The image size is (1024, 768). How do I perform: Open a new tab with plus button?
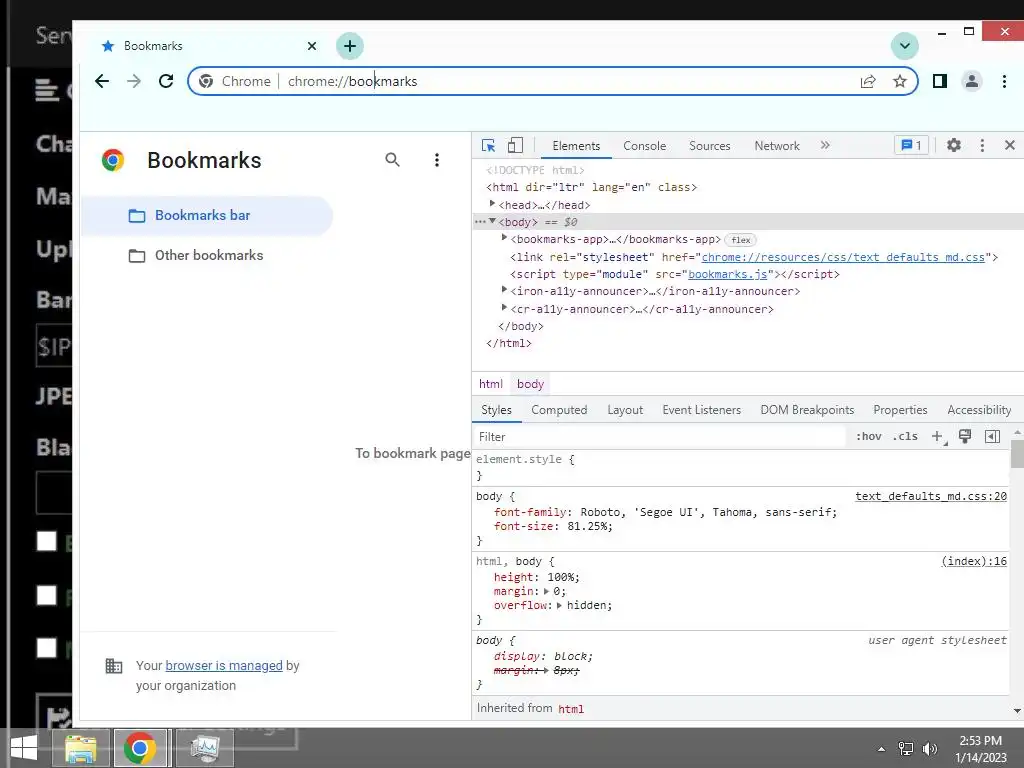(350, 46)
